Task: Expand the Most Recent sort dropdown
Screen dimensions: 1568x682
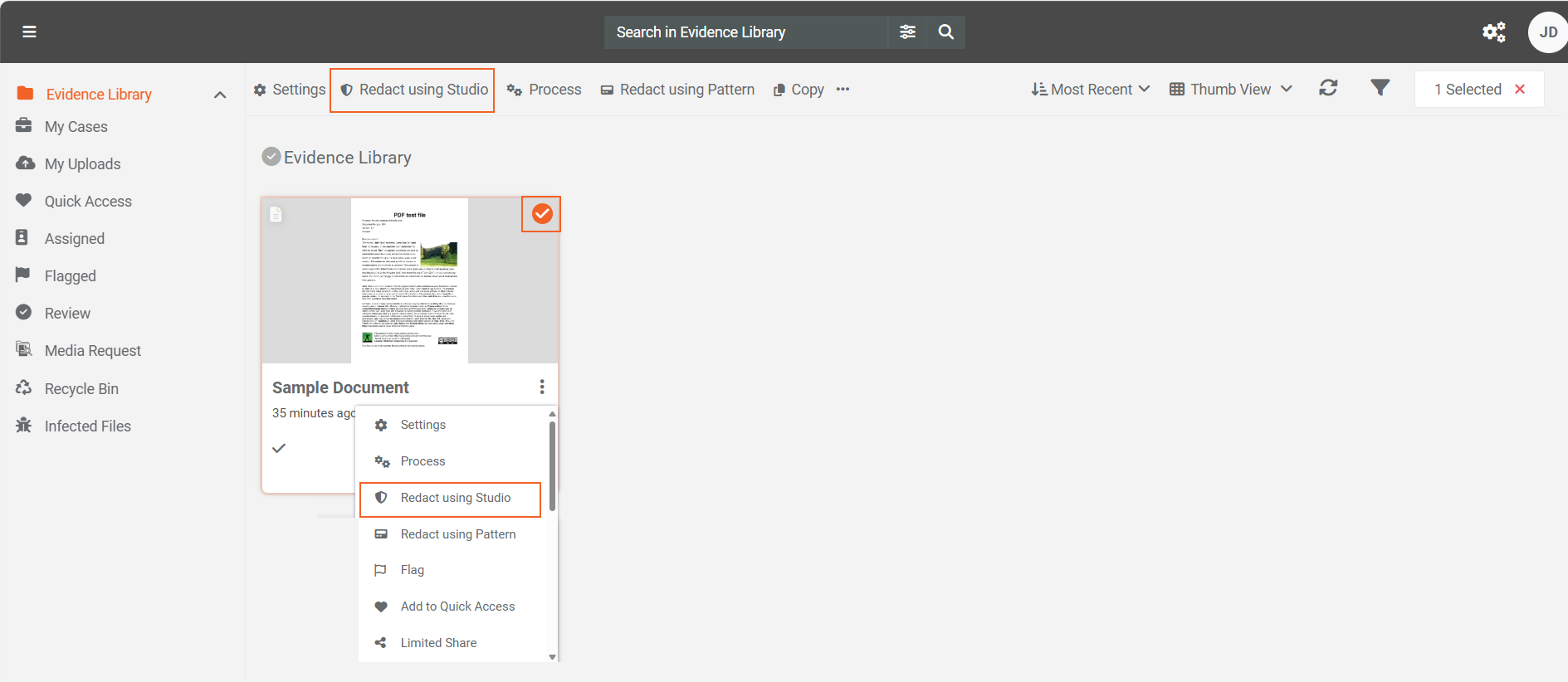Action: point(1090,90)
